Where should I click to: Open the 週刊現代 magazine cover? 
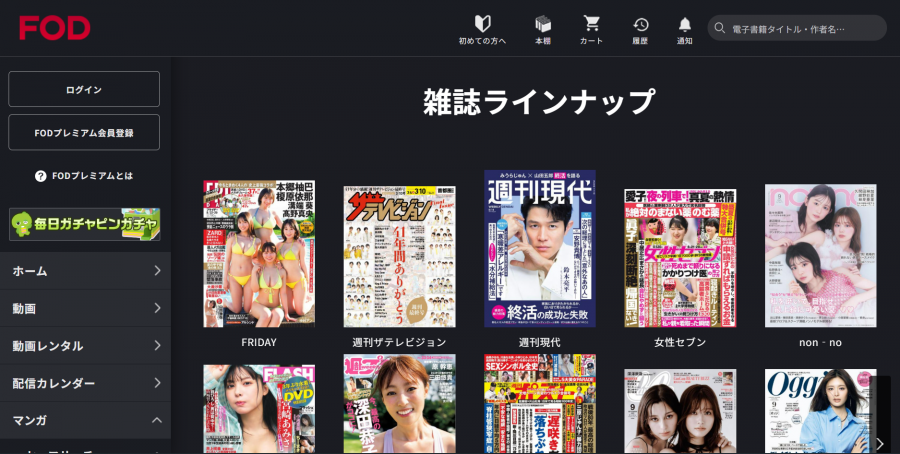coord(540,249)
